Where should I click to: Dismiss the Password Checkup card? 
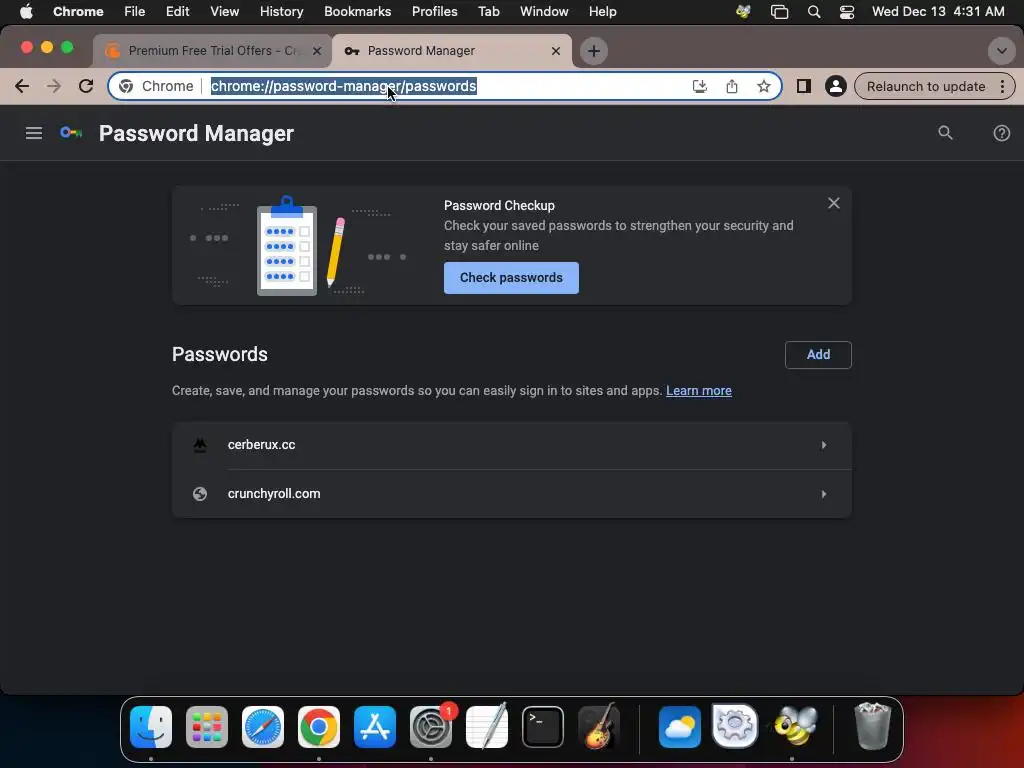coord(834,203)
